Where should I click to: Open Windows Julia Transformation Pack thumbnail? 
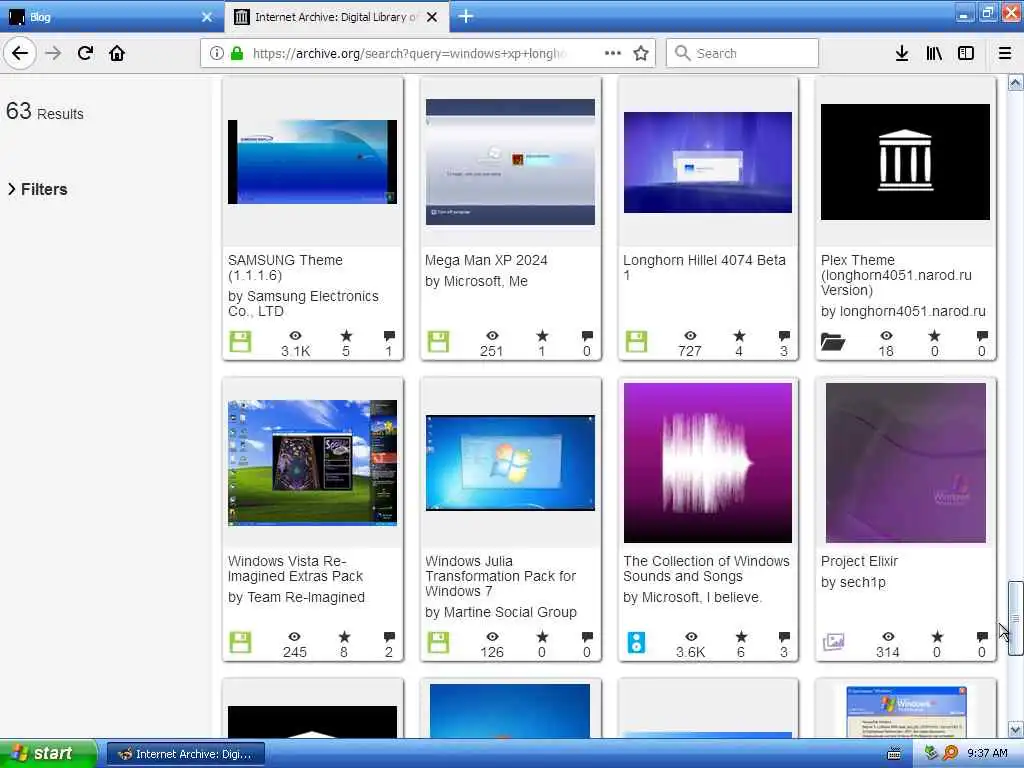[510, 462]
